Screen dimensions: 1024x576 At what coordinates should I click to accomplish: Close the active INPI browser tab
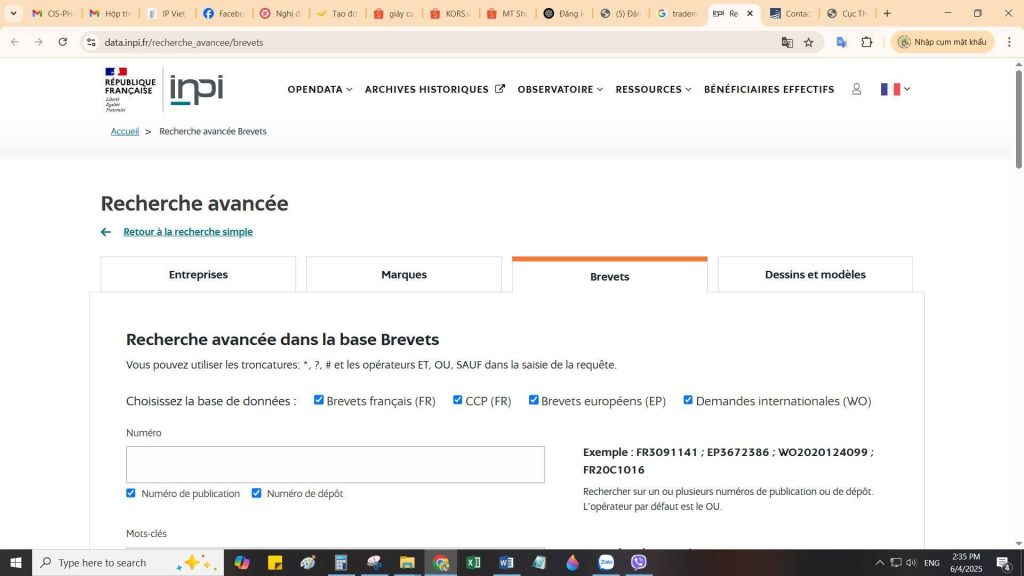coord(750,13)
